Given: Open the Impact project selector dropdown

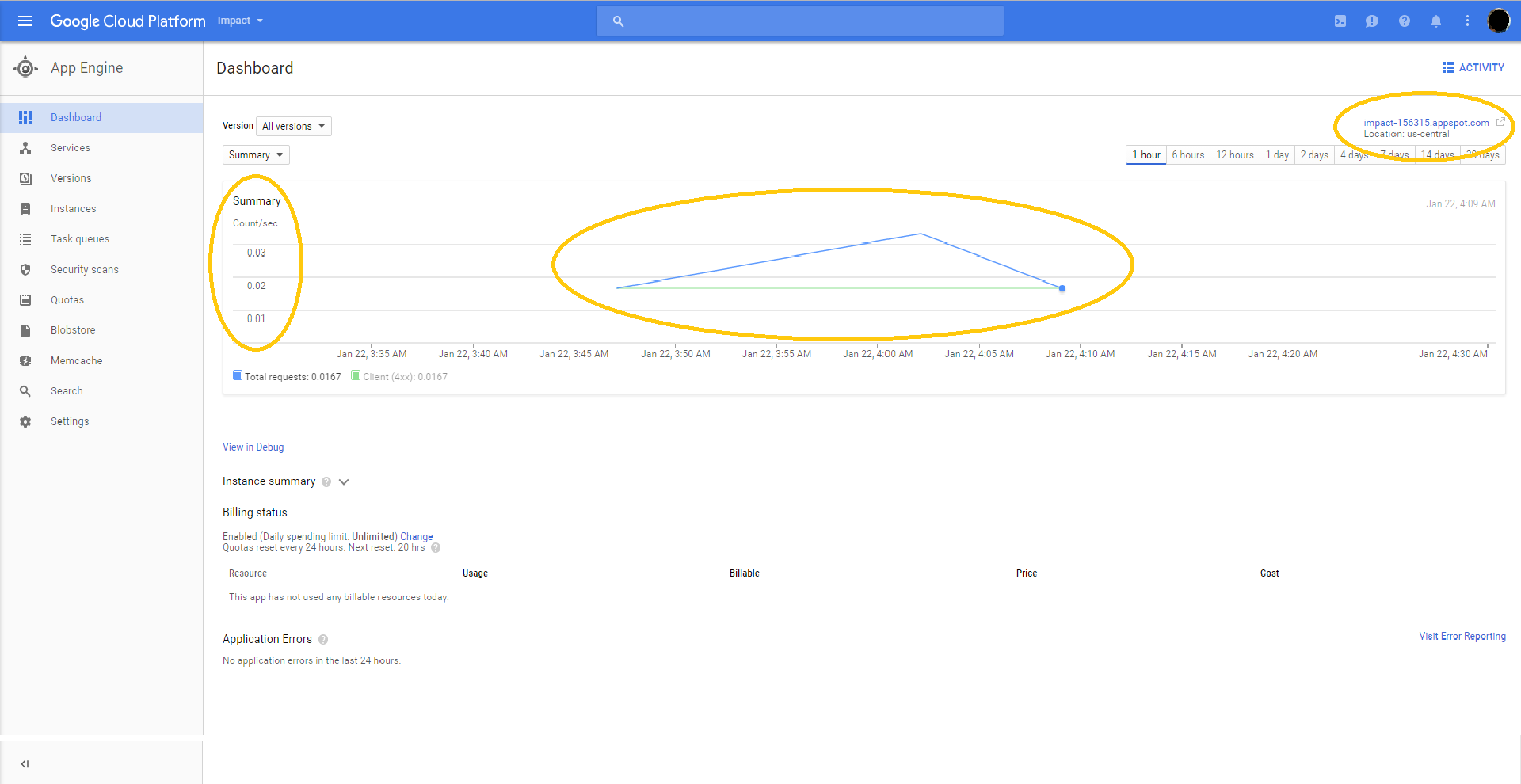Looking at the screenshot, I should 240,21.
